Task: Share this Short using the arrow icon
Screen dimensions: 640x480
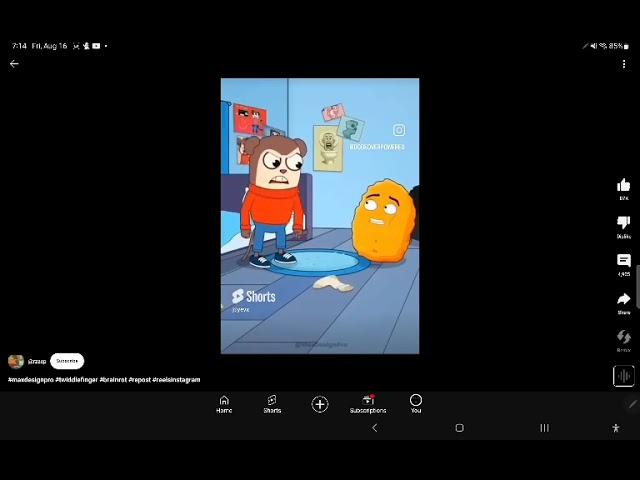Action: click(623, 300)
